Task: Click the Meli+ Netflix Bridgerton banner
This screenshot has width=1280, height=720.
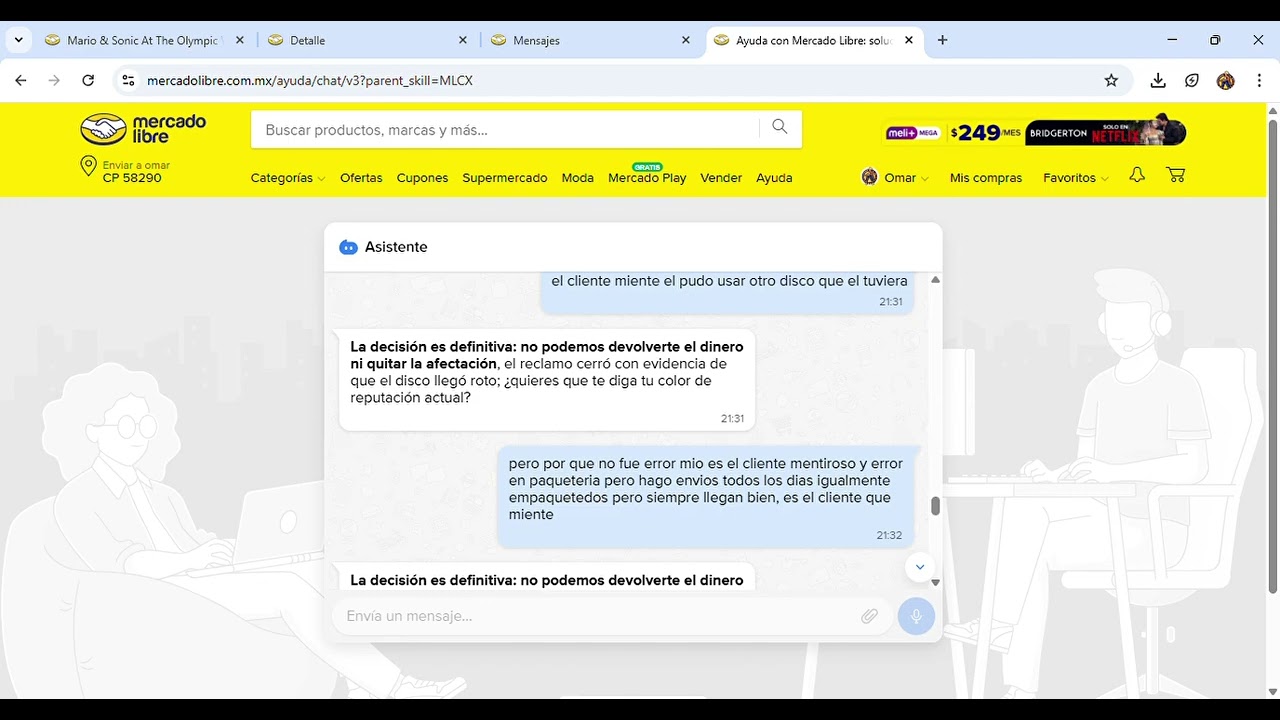Action: tap(1035, 132)
